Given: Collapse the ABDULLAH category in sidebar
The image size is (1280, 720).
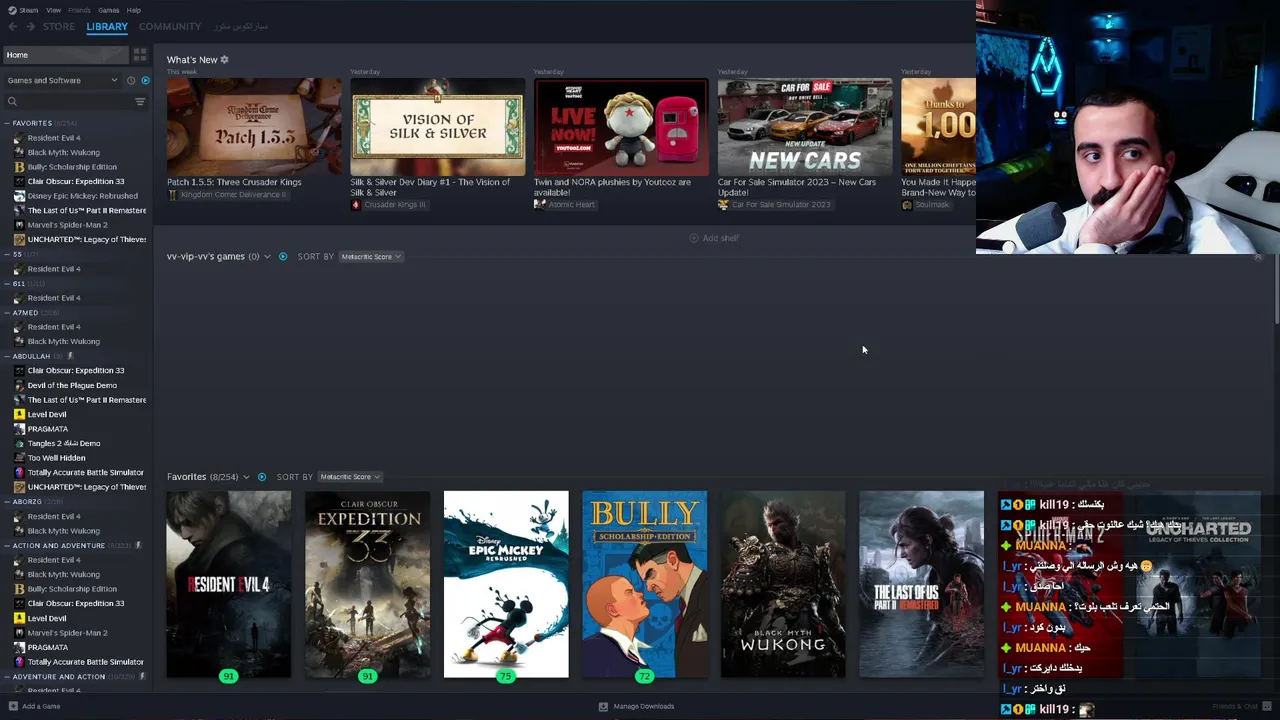Looking at the screenshot, I should coord(7,356).
